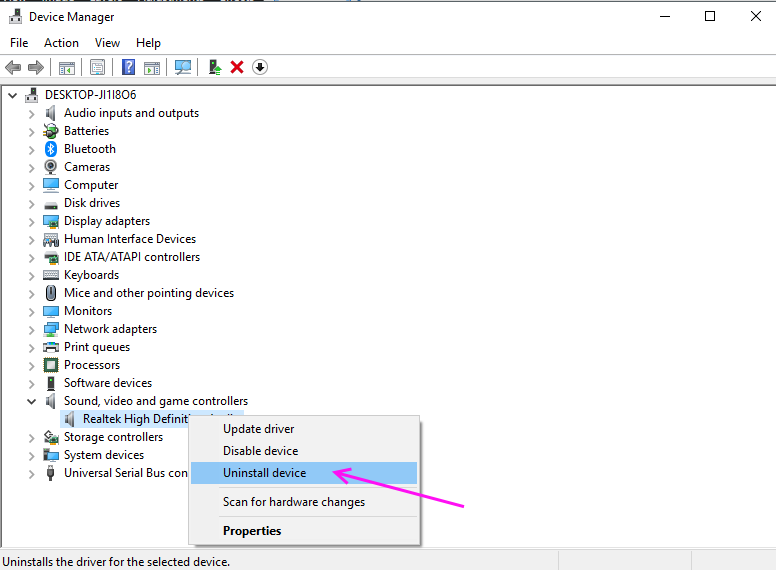776x570 pixels.
Task: Expand the Computer category arrow
Action: click(x=31, y=186)
